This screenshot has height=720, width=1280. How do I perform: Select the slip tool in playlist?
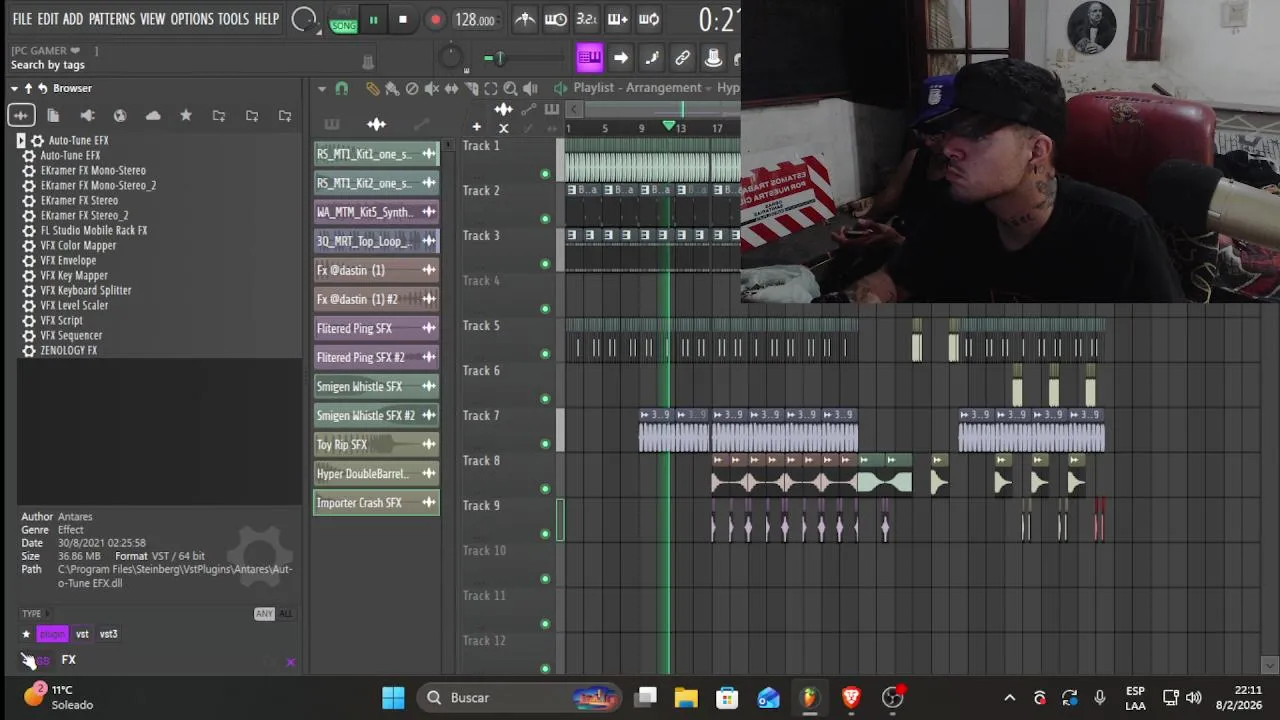451,88
